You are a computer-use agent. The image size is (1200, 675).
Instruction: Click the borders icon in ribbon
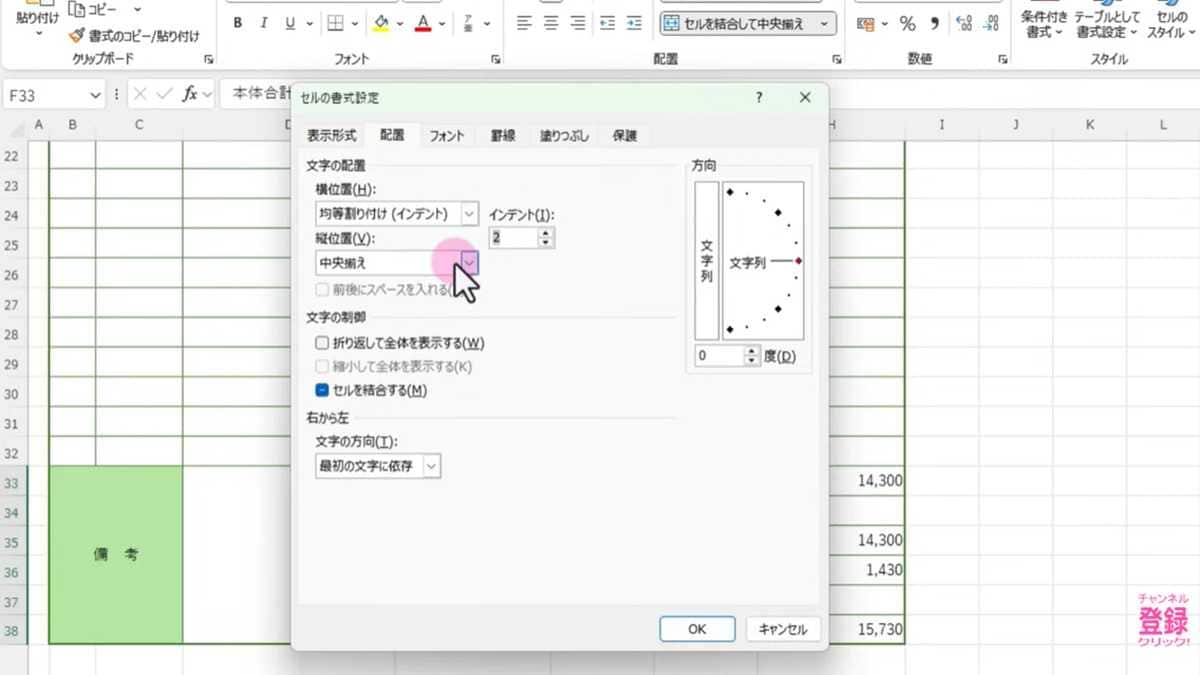[337, 23]
